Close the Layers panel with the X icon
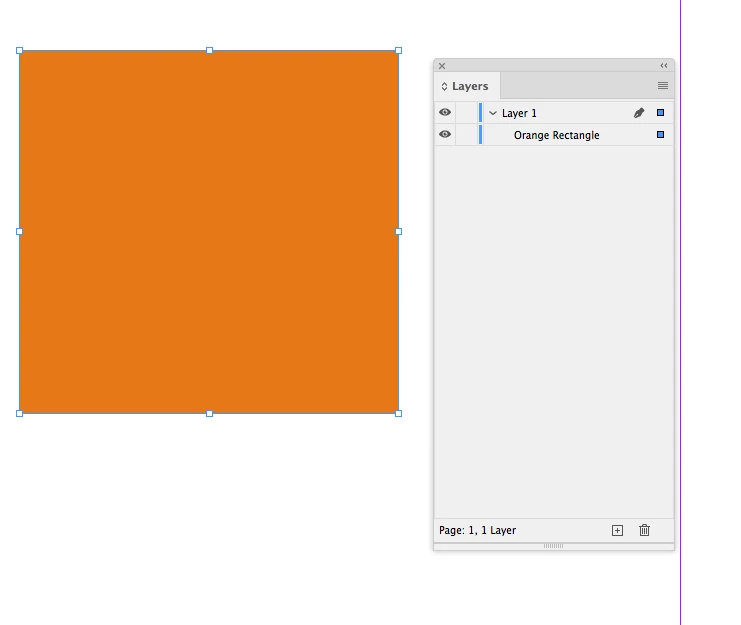741x625 pixels. (x=442, y=66)
